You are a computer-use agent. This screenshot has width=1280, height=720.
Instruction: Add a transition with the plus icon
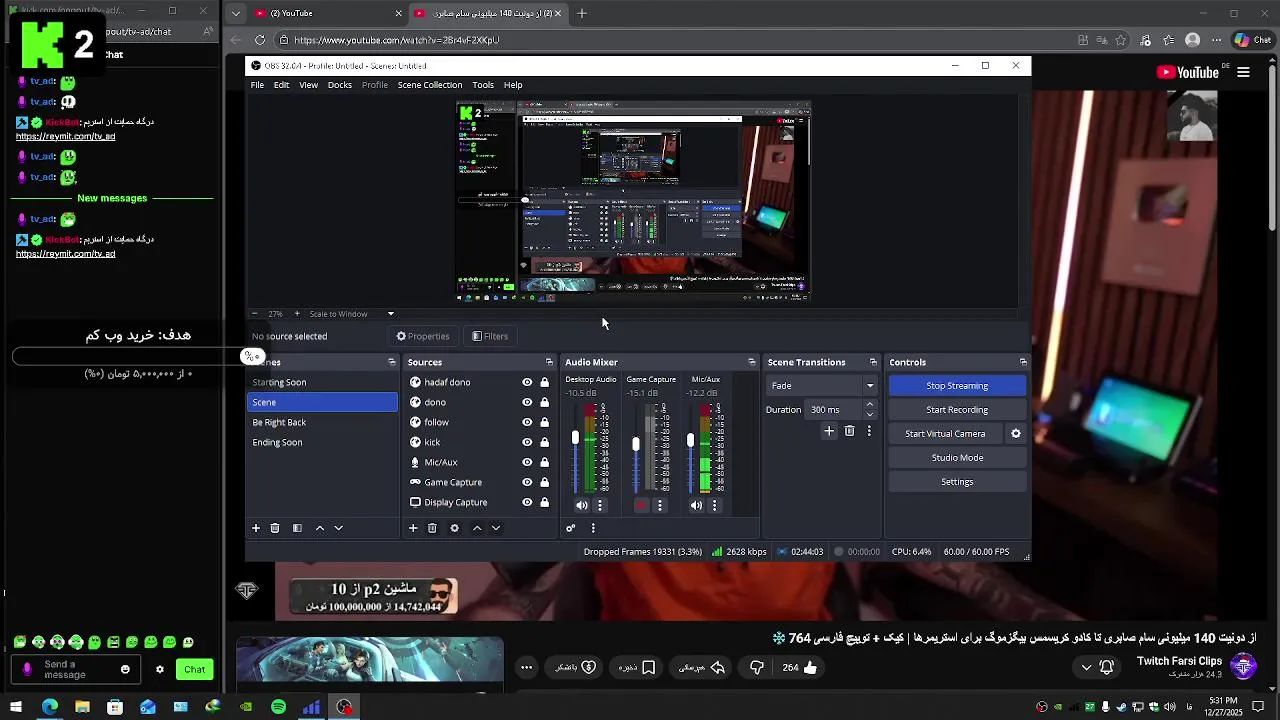tap(829, 431)
